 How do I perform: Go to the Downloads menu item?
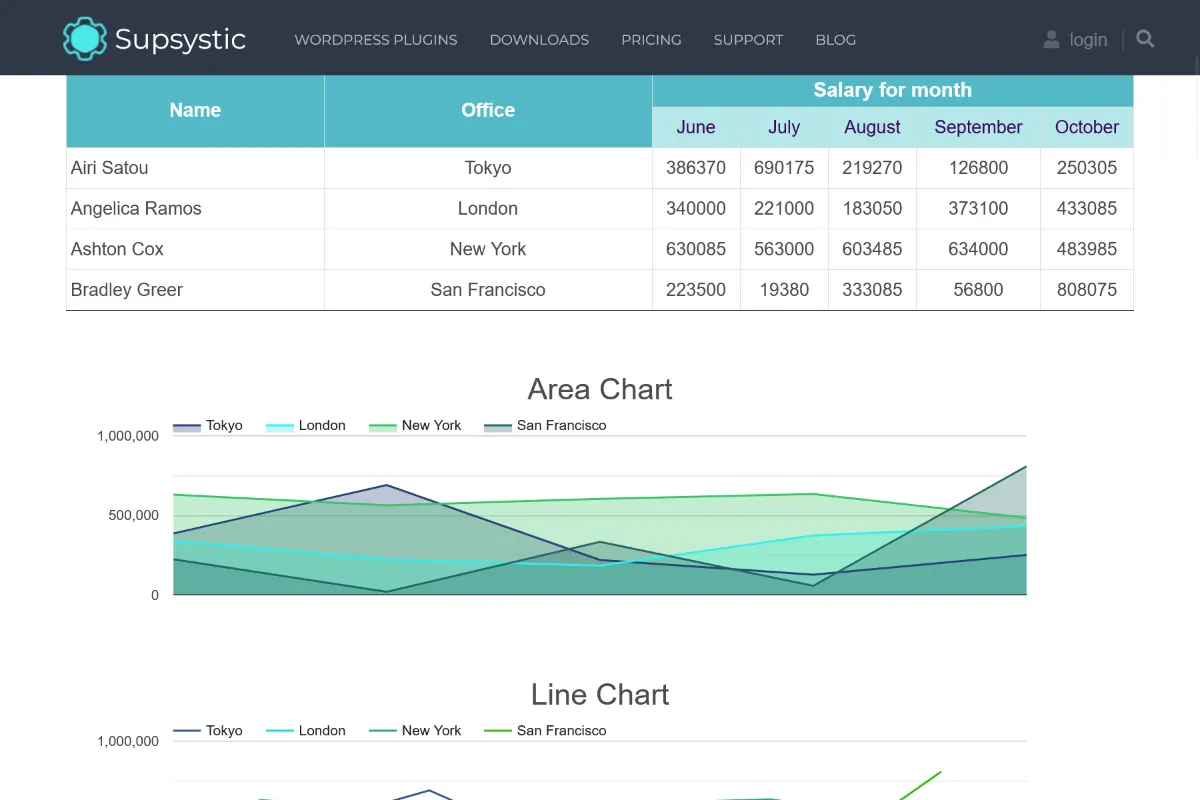[539, 40]
